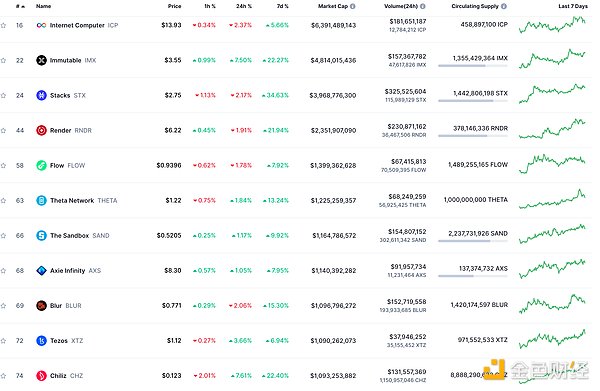Click the Internet Computer infinity logo icon
600x391 pixels.
(x=41, y=25)
